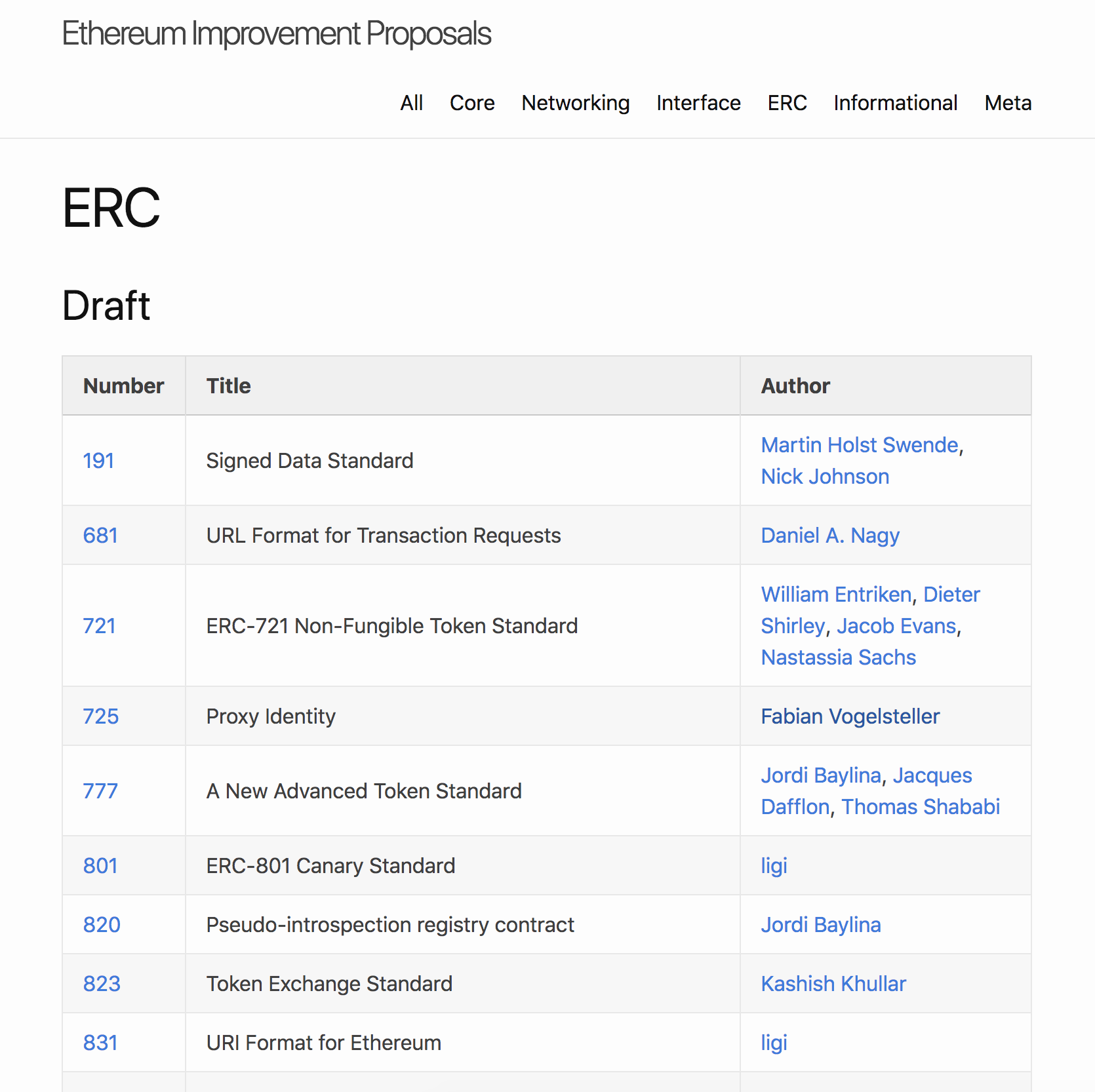1095x1092 pixels.
Task: Click the large ERC page heading
Action: (111, 208)
